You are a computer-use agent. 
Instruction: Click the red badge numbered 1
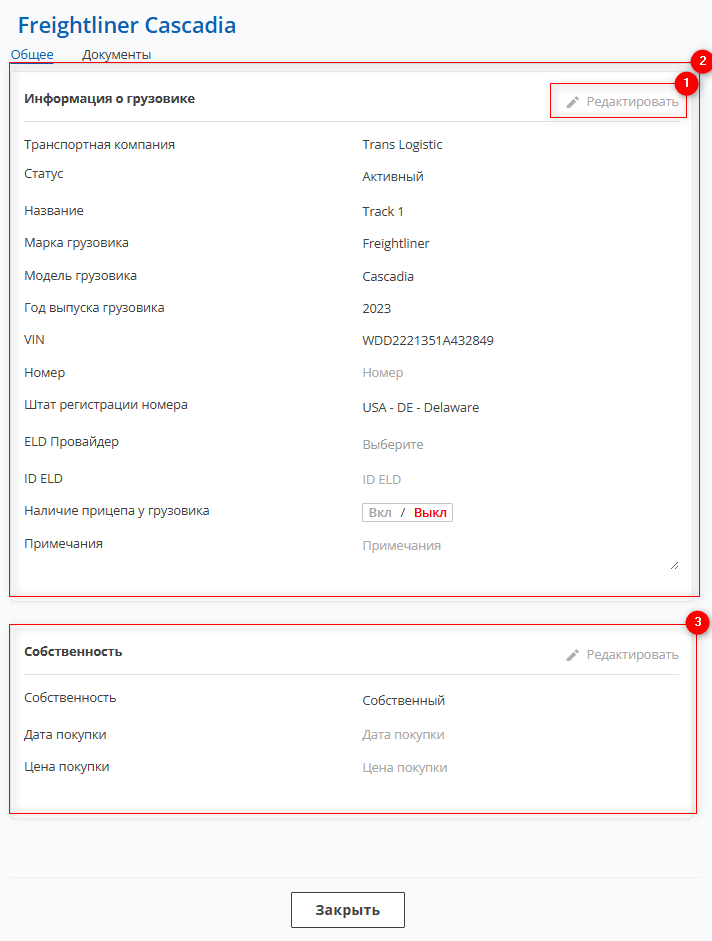(x=685, y=82)
